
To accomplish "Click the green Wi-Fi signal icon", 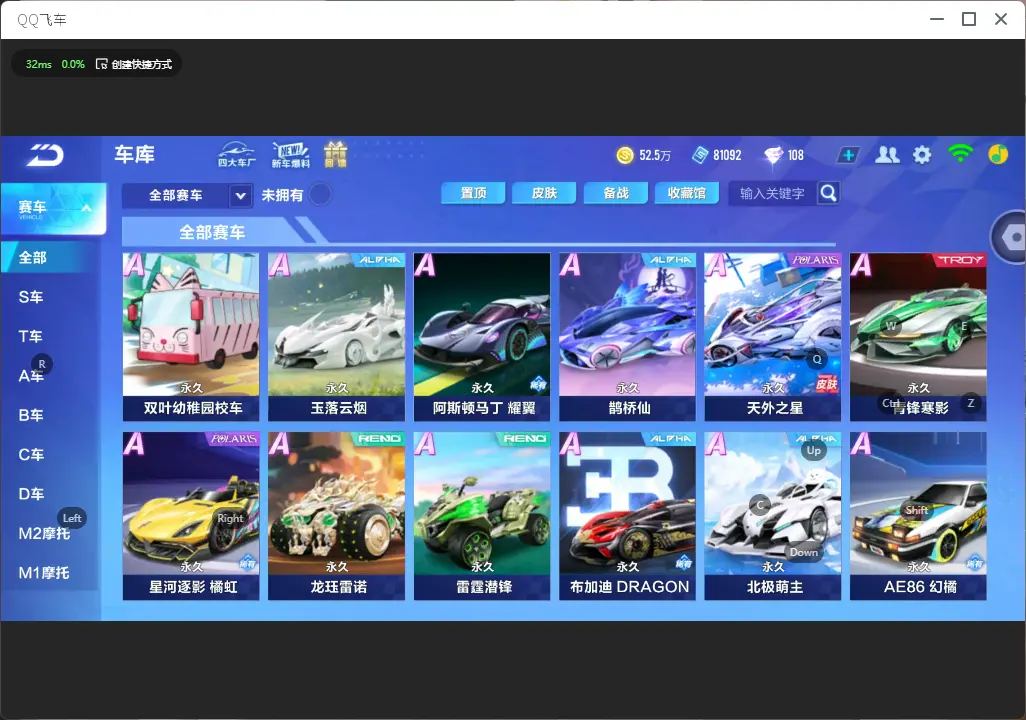I will coord(960,154).
